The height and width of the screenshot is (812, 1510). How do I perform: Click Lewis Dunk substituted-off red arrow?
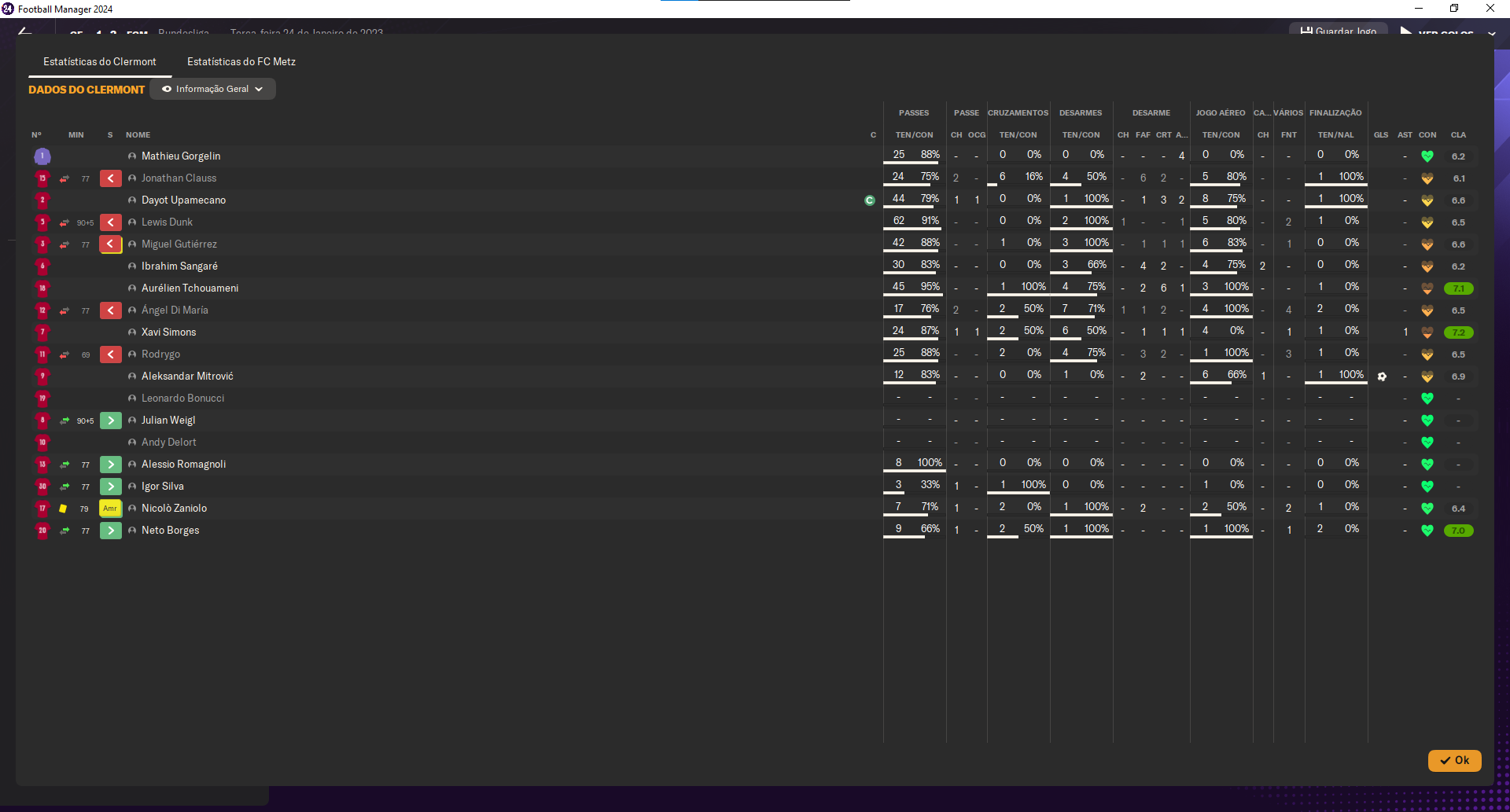pos(111,222)
